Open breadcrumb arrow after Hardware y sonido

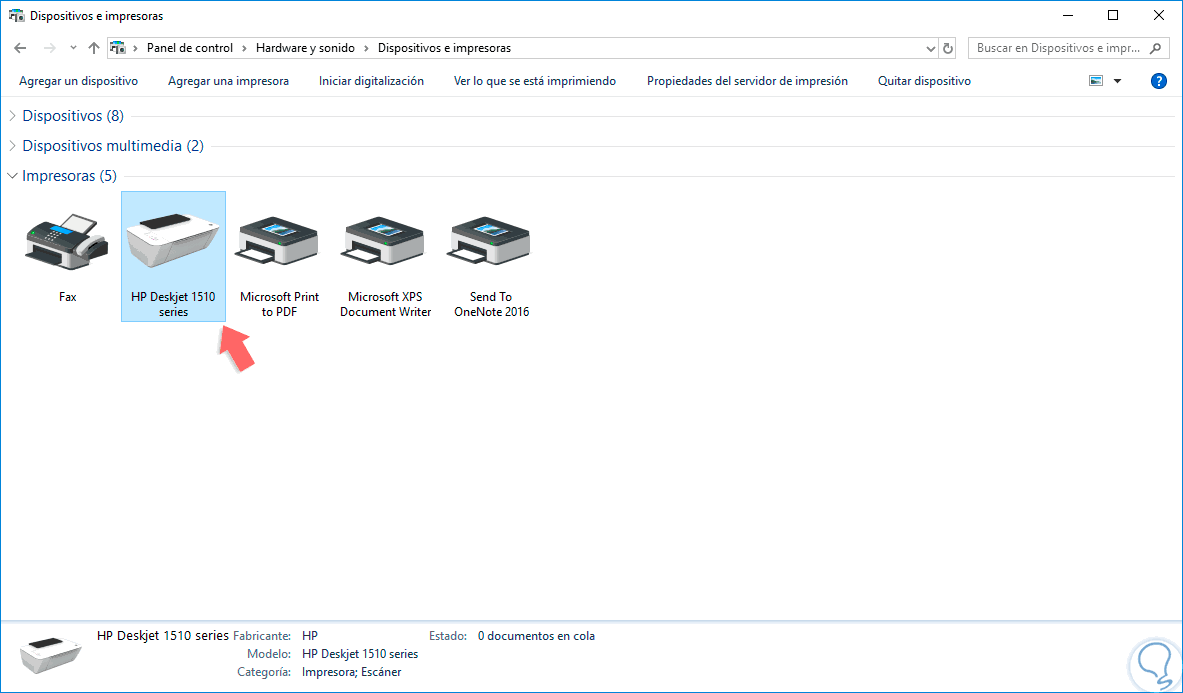(x=367, y=48)
